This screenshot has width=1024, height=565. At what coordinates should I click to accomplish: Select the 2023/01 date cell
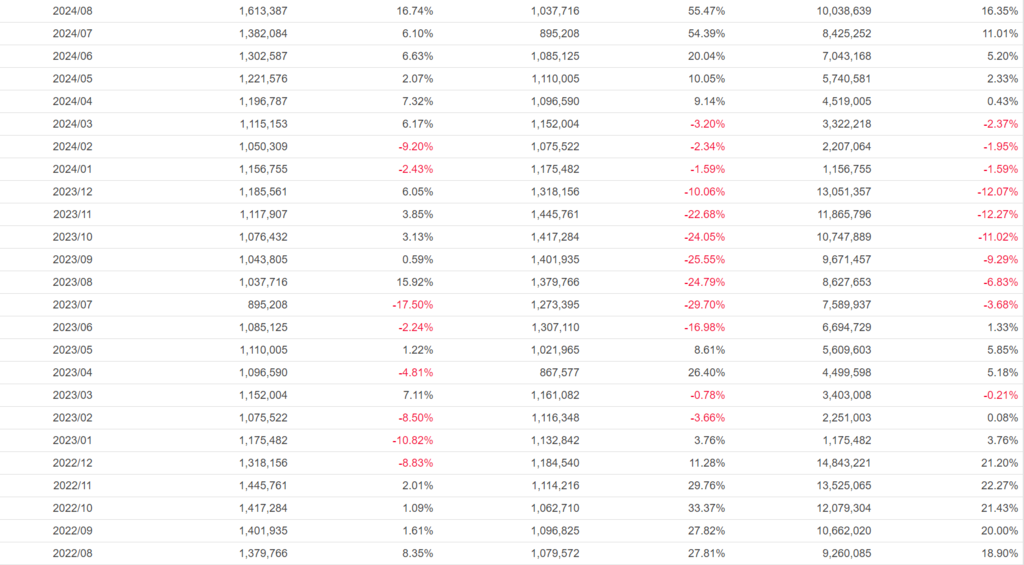(72, 440)
